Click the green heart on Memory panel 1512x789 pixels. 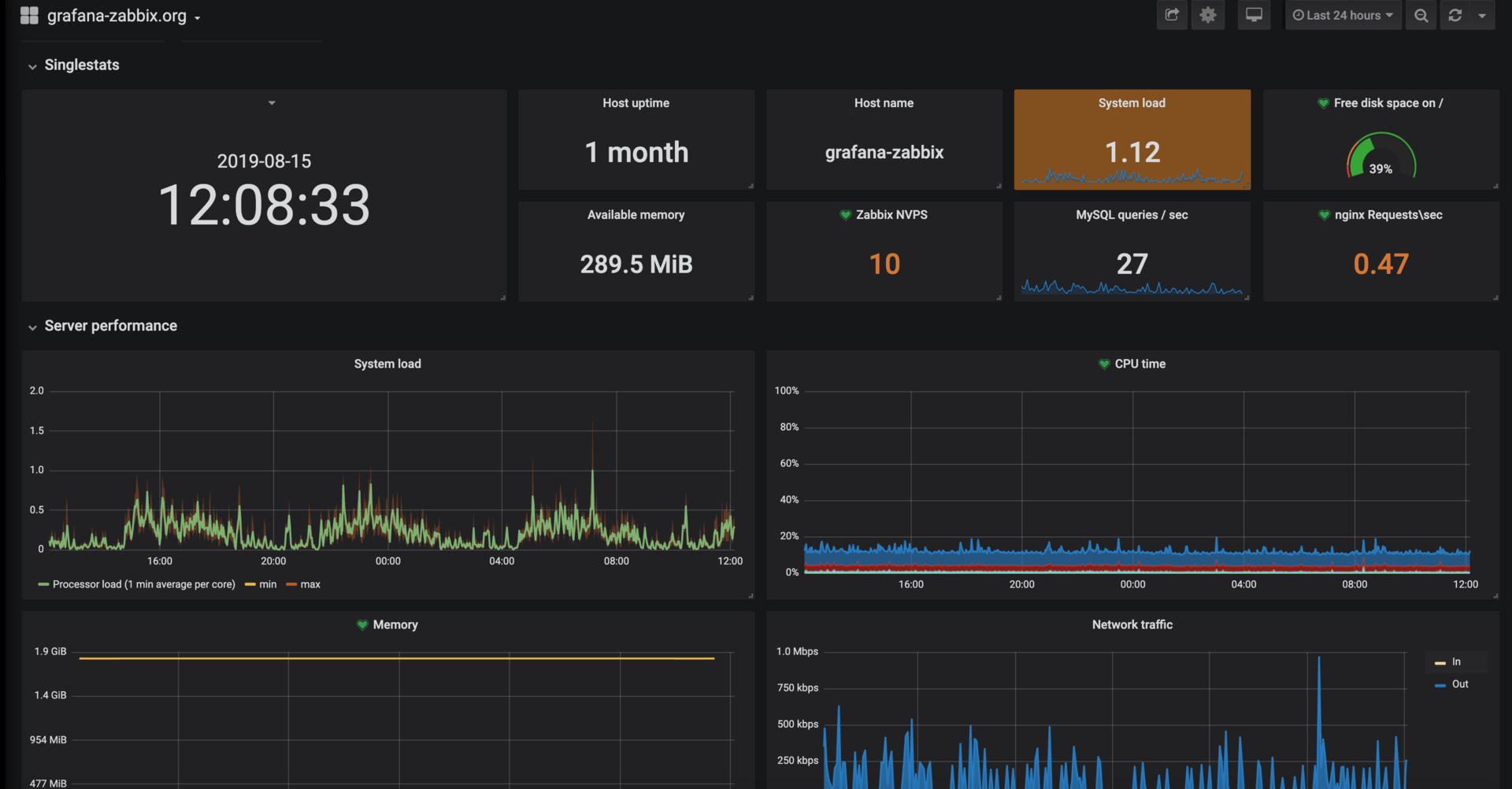coord(362,624)
